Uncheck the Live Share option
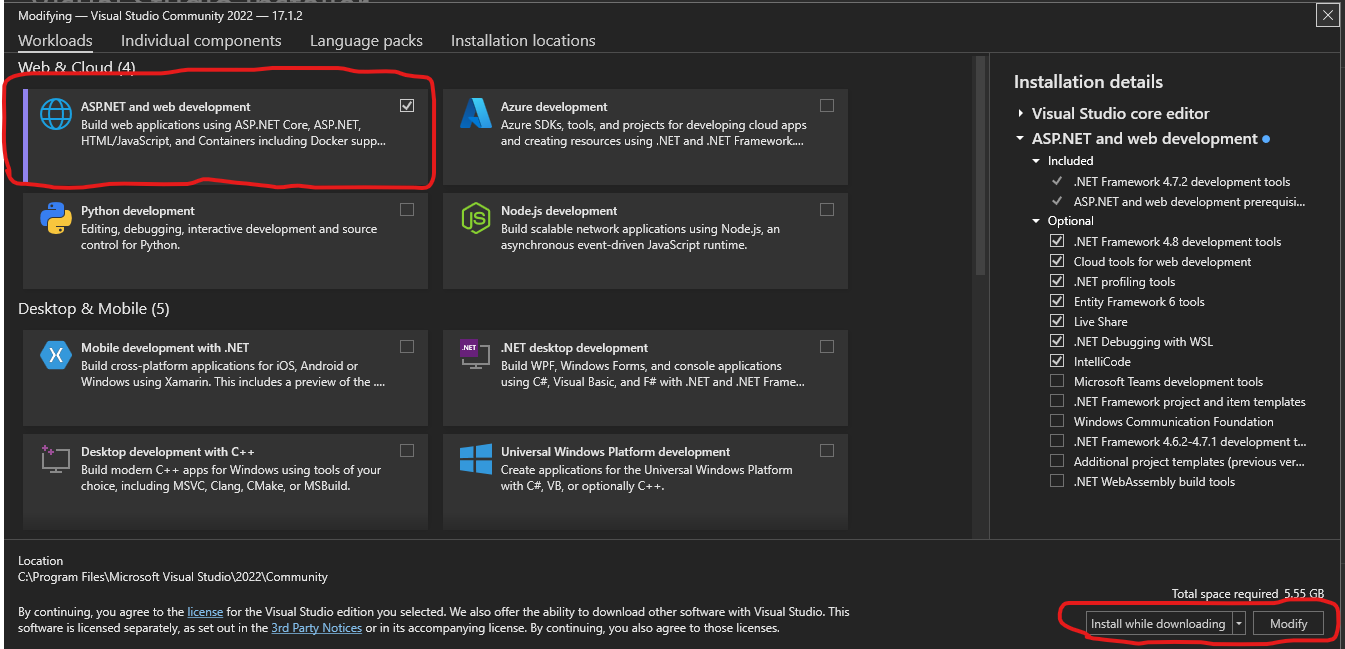Image resolution: width=1345 pixels, height=649 pixels. tap(1057, 321)
